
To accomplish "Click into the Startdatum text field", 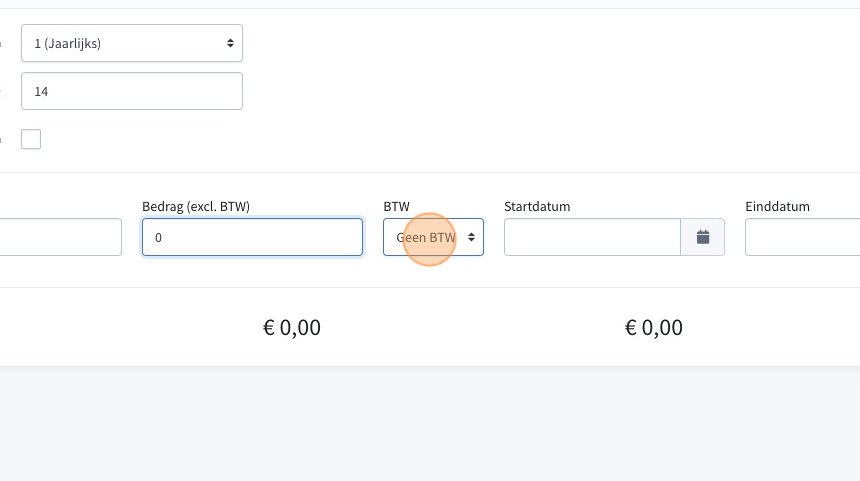I will coord(592,237).
